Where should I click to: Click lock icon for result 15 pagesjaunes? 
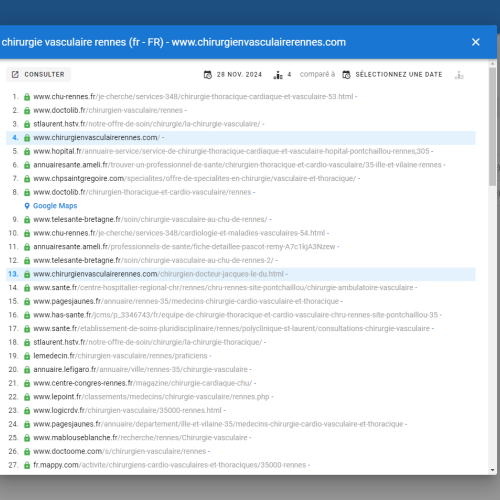point(27,302)
